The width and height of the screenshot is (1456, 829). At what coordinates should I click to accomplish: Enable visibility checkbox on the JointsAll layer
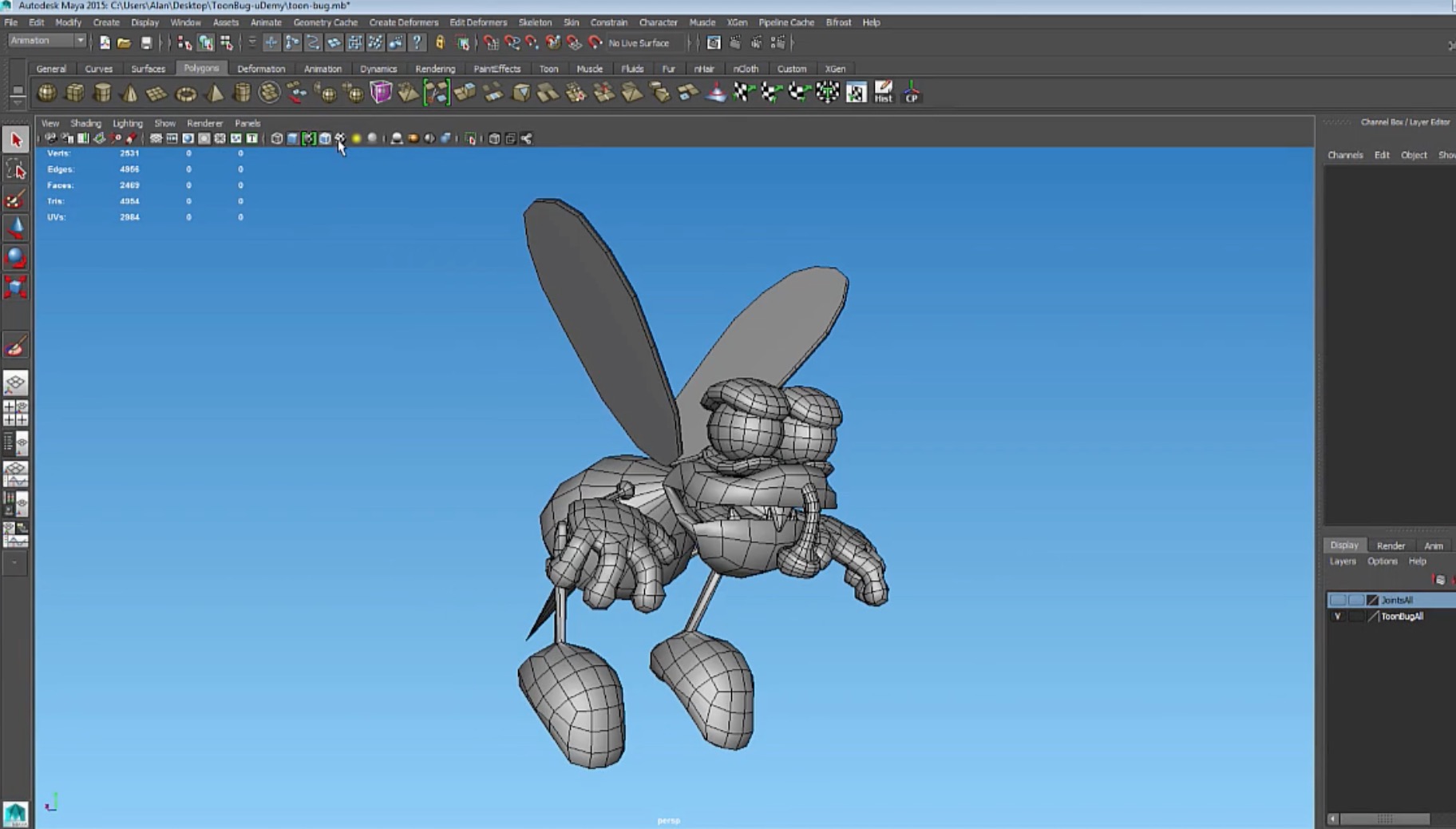pyautogui.click(x=1338, y=599)
